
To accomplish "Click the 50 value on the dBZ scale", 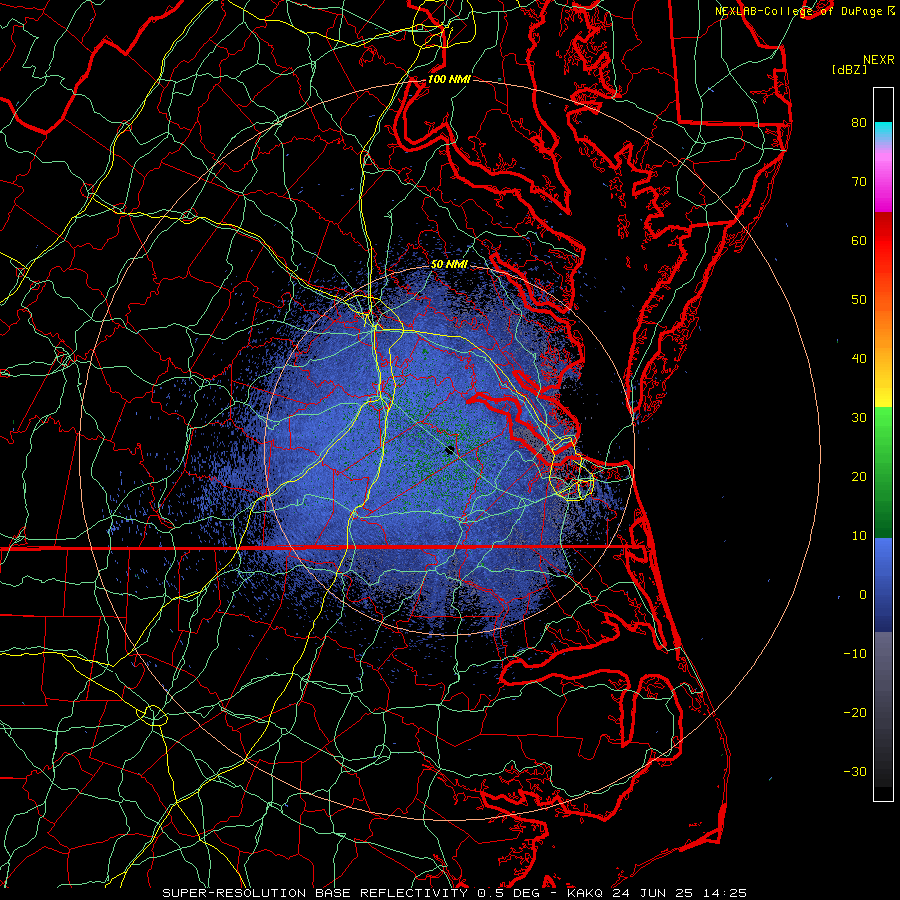I will [859, 300].
